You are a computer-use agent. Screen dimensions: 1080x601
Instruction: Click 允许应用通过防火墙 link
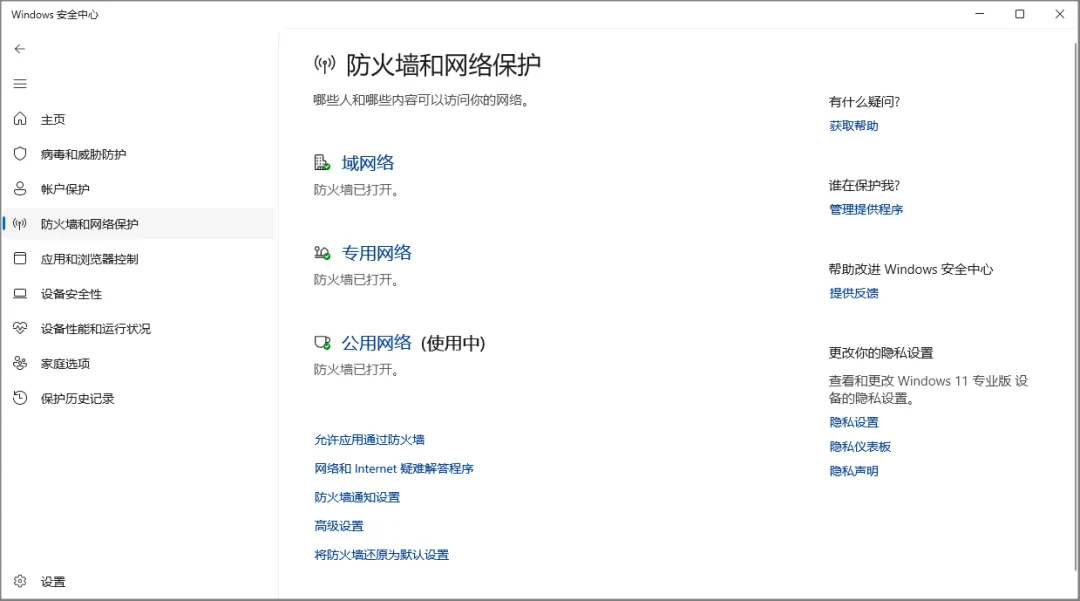(x=369, y=440)
